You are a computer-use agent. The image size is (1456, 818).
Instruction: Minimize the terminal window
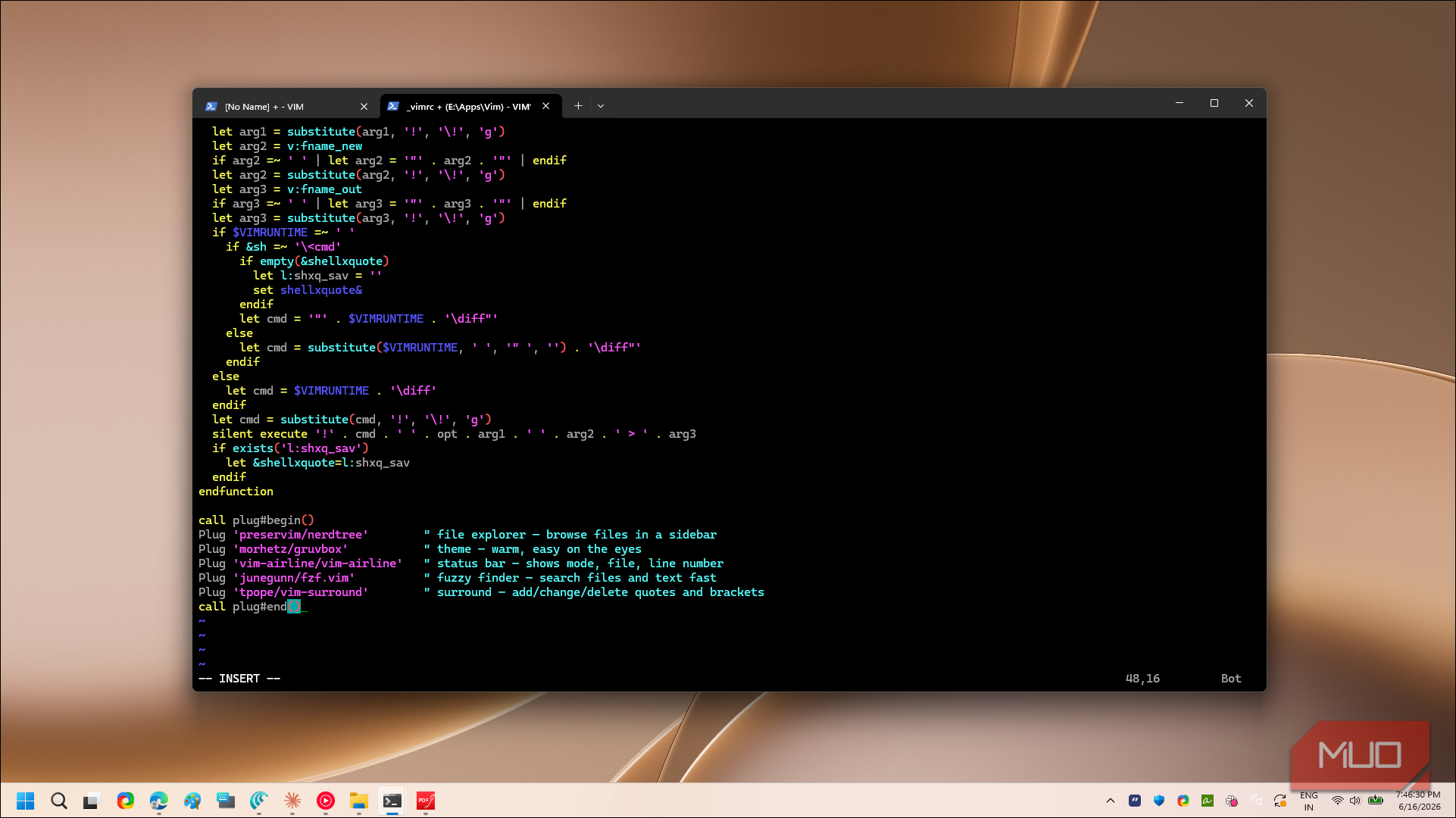(1179, 103)
